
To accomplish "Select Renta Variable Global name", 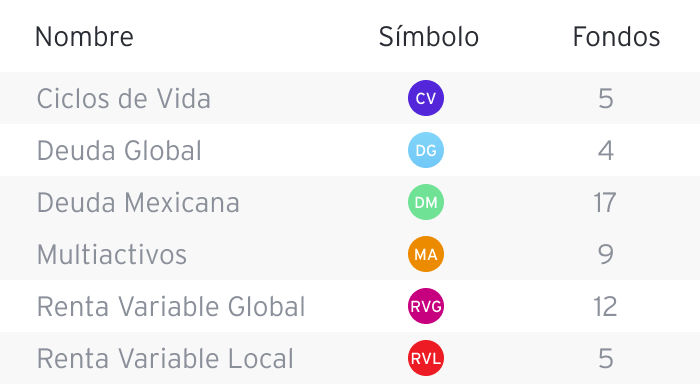I will (171, 307).
